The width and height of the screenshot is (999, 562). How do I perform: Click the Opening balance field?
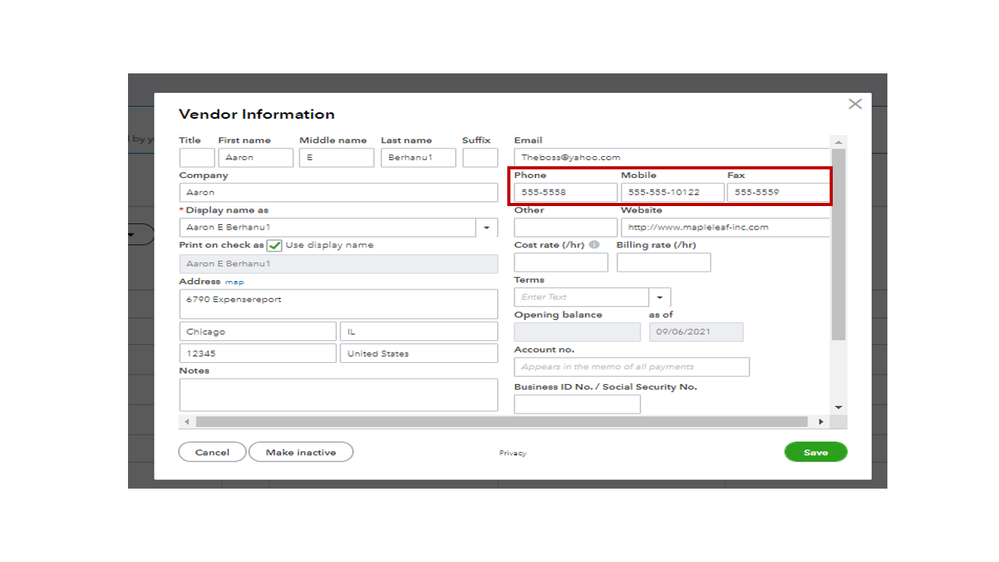coord(577,332)
